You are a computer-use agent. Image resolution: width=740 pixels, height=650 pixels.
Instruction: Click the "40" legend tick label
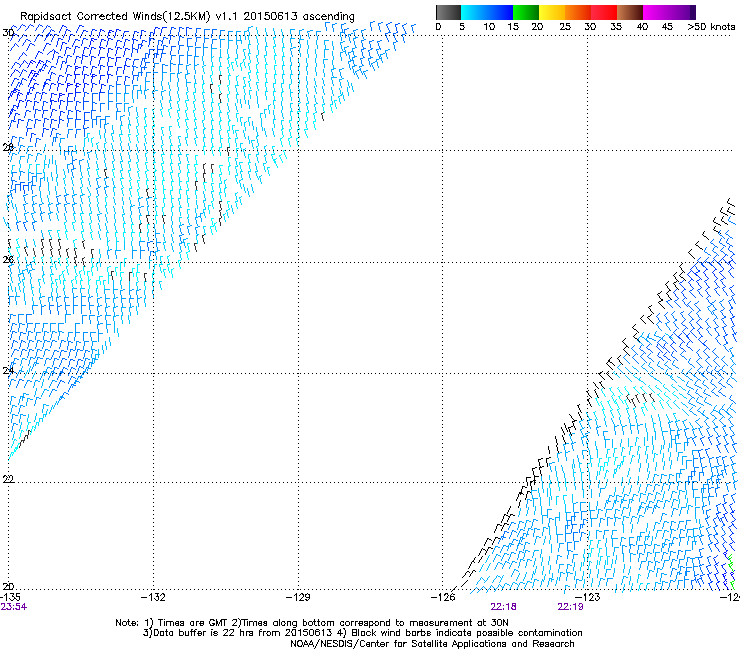click(x=642, y=27)
